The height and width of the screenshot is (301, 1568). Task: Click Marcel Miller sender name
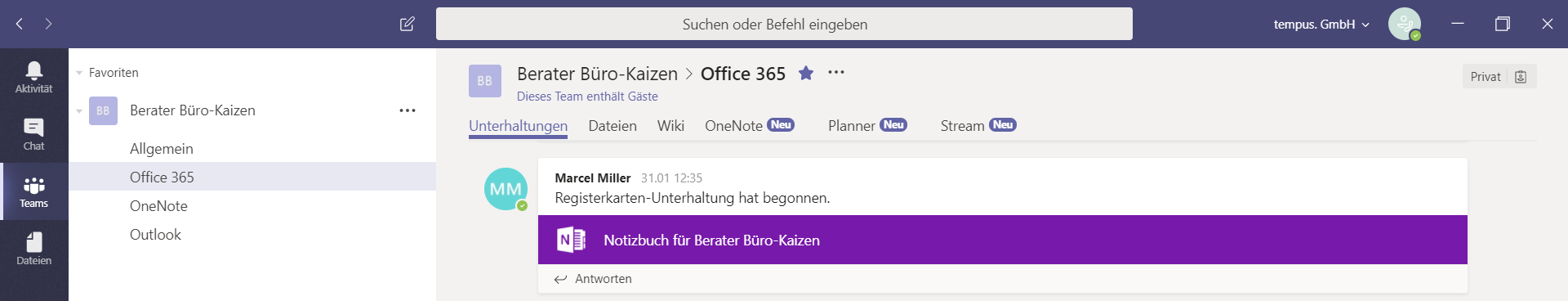click(x=593, y=177)
